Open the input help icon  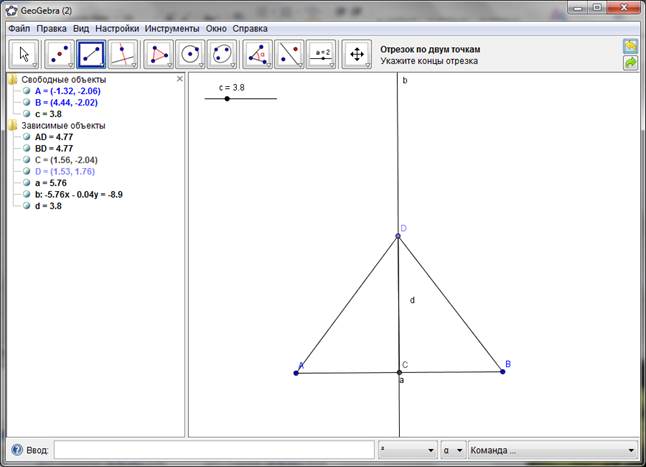17,450
